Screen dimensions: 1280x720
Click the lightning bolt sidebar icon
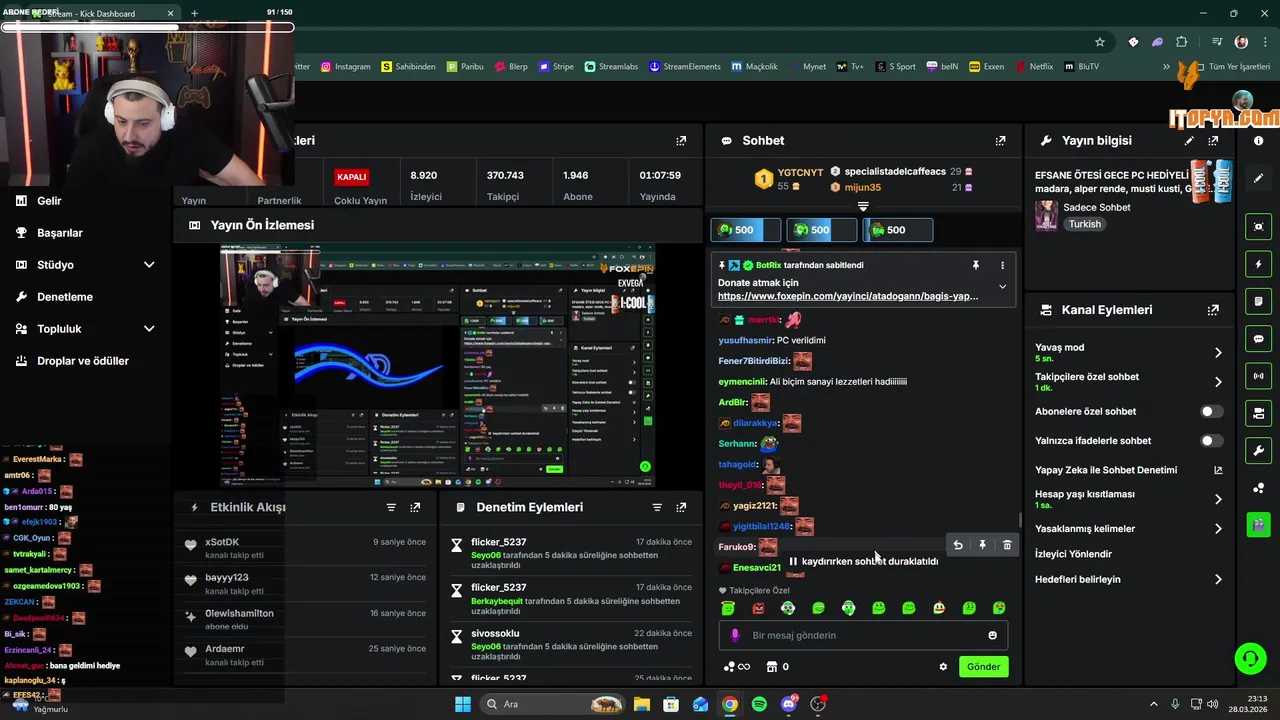coord(1259,264)
